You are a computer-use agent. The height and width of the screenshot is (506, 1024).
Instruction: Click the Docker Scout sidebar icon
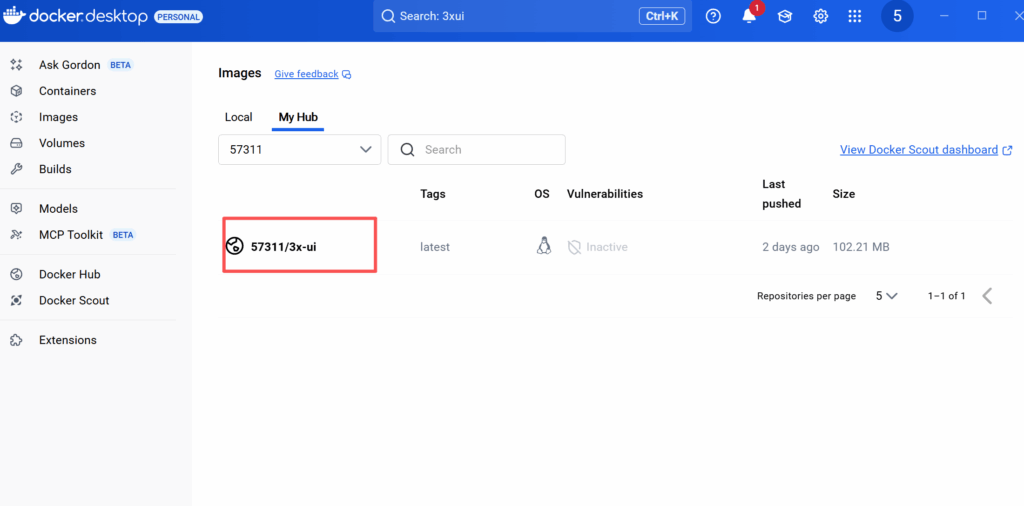tap(17, 300)
